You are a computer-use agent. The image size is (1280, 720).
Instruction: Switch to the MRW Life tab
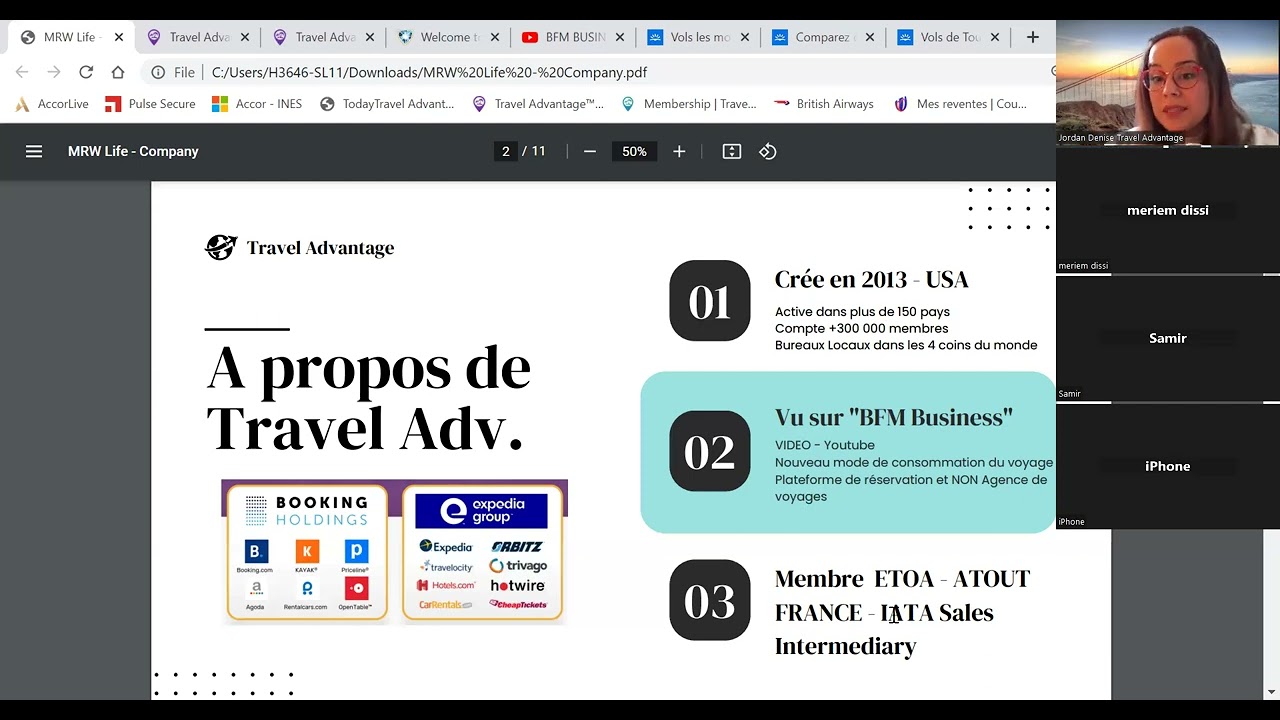coord(70,37)
